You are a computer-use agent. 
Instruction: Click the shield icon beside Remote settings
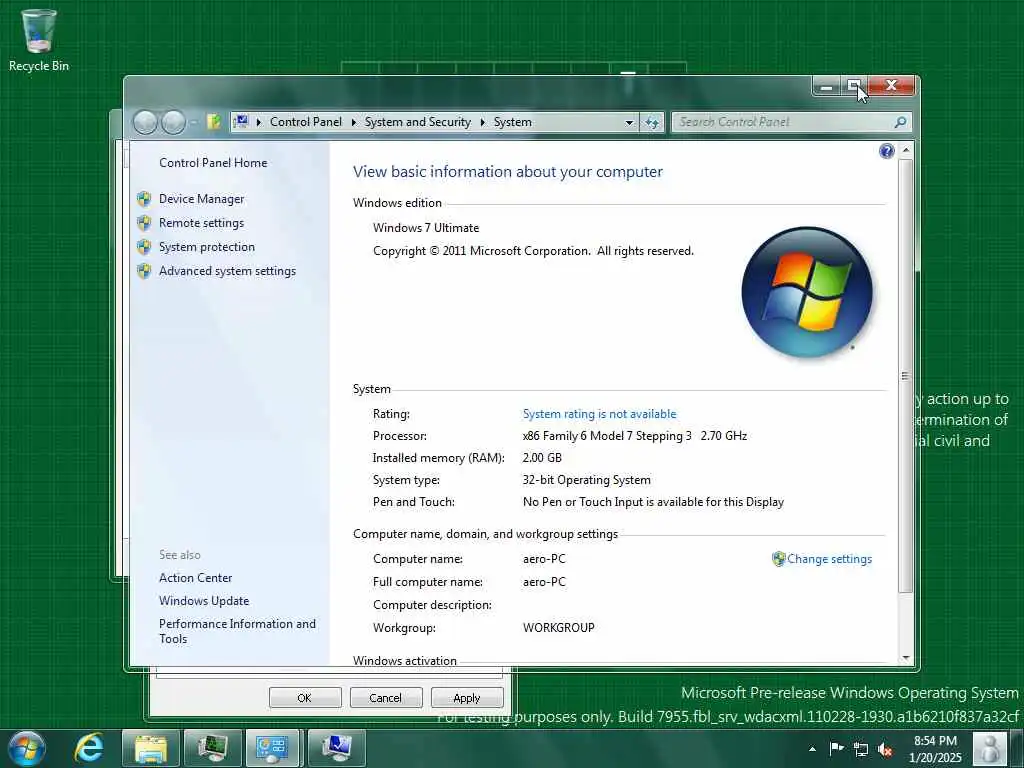point(144,223)
